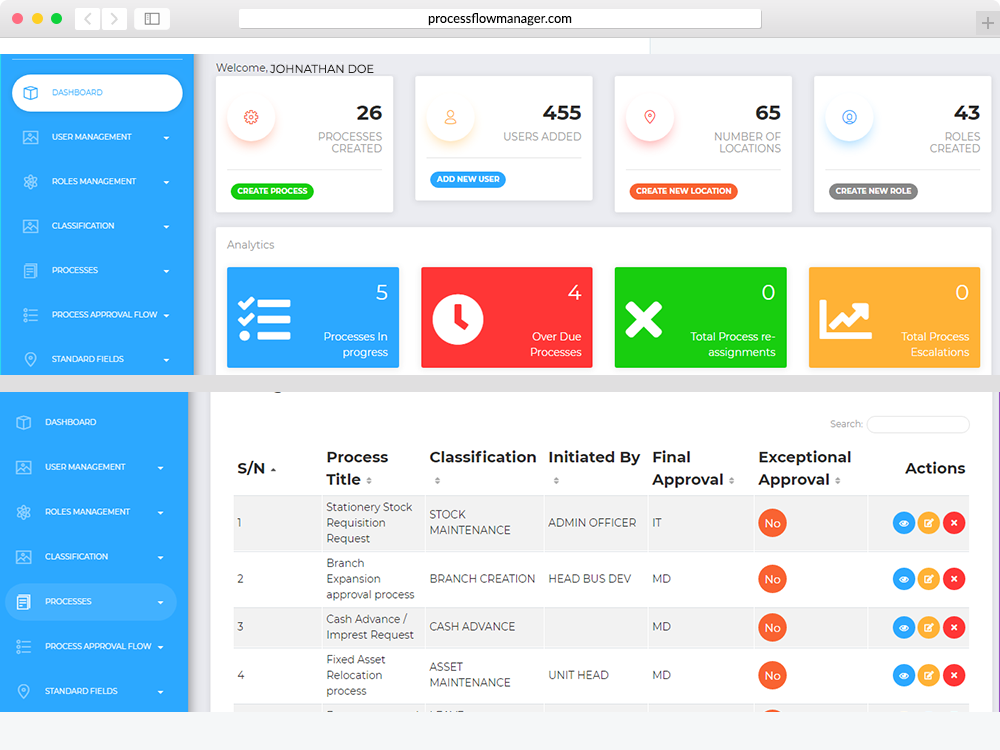Click Roles Management flower icon in top sidebar
Image resolution: width=1000 pixels, height=750 pixels.
(x=31, y=182)
